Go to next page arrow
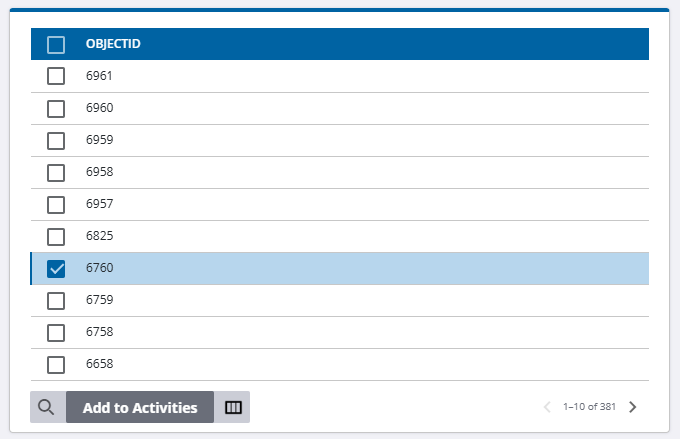The height and width of the screenshot is (439, 680). tap(632, 407)
